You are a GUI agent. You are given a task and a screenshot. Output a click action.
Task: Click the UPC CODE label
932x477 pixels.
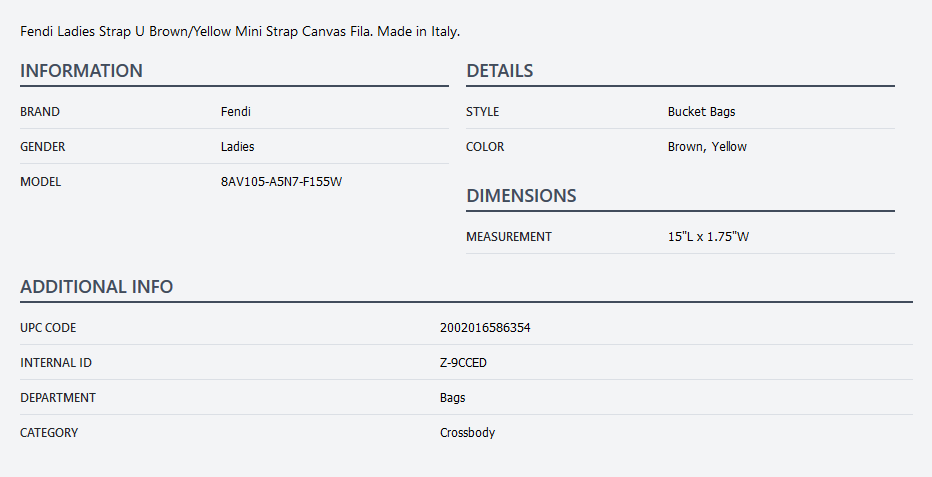point(48,328)
